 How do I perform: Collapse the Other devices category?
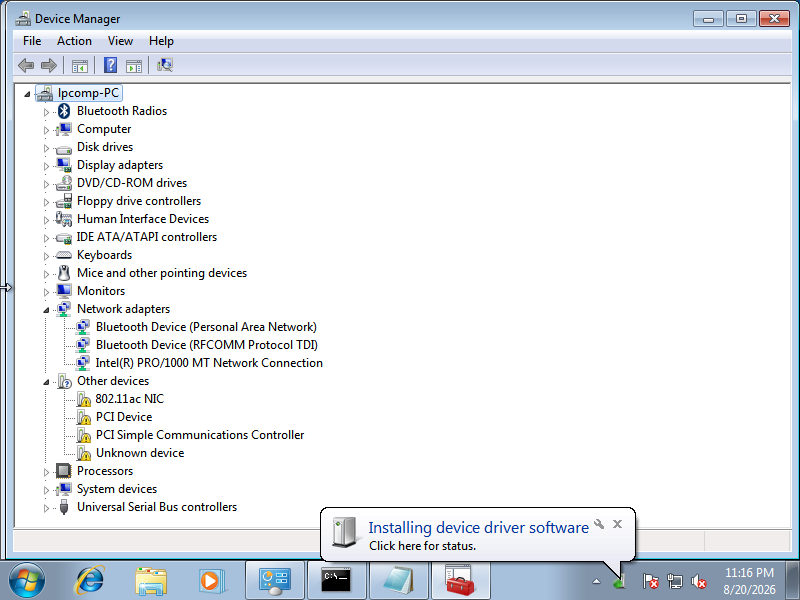[x=46, y=382]
